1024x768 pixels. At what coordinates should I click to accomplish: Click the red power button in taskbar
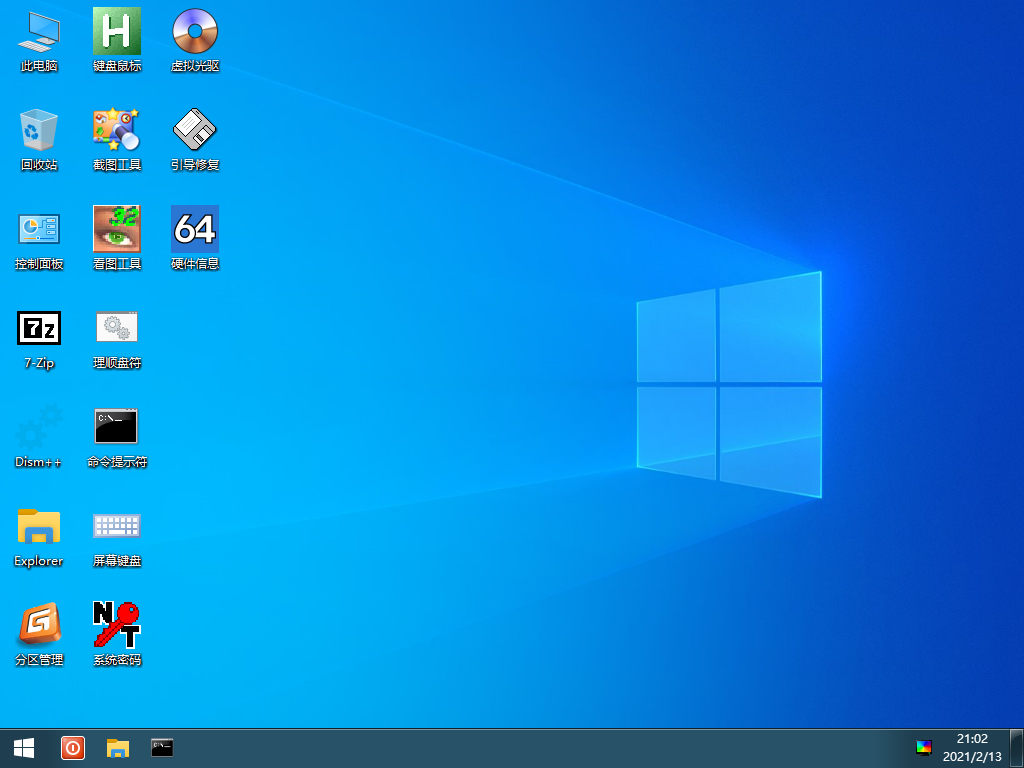click(x=73, y=748)
